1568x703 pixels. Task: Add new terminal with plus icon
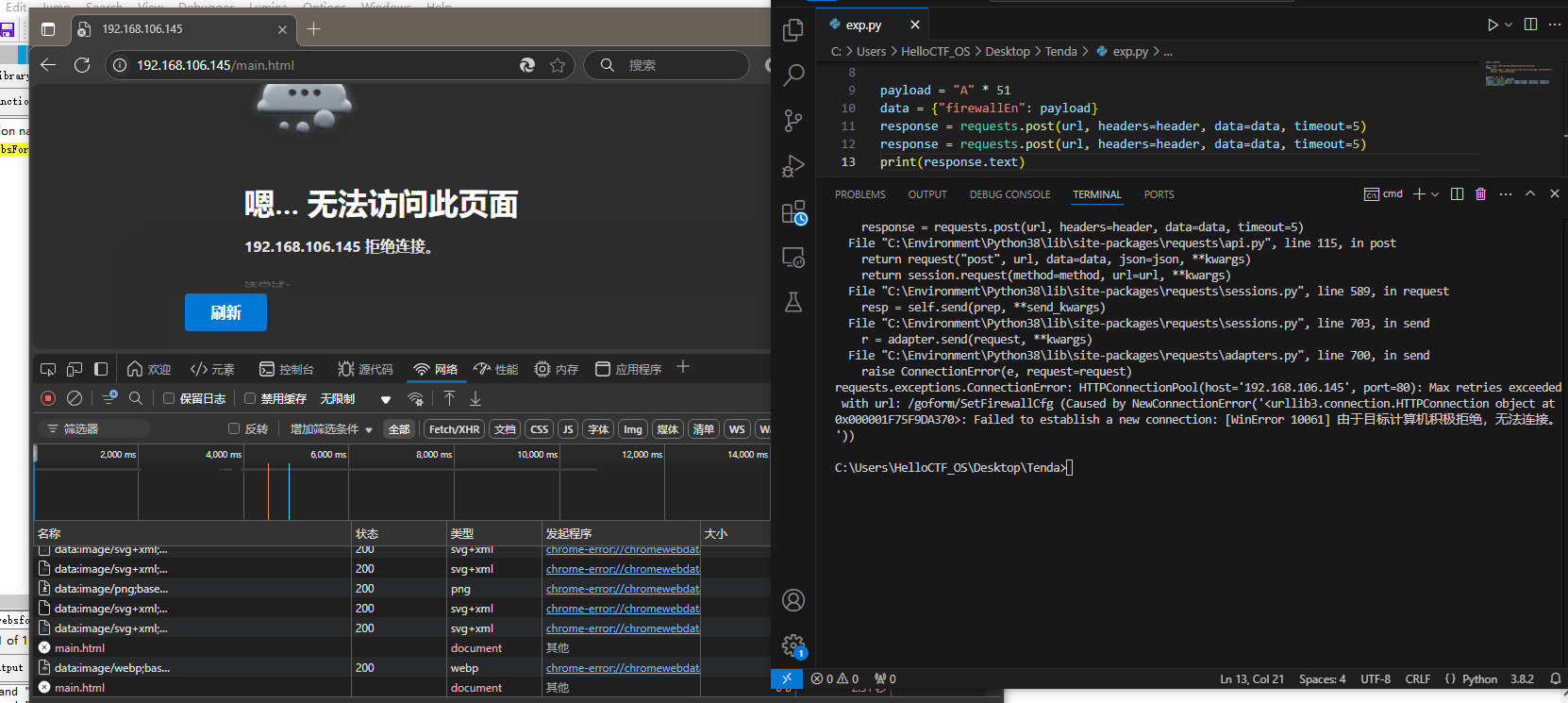(1418, 194)
